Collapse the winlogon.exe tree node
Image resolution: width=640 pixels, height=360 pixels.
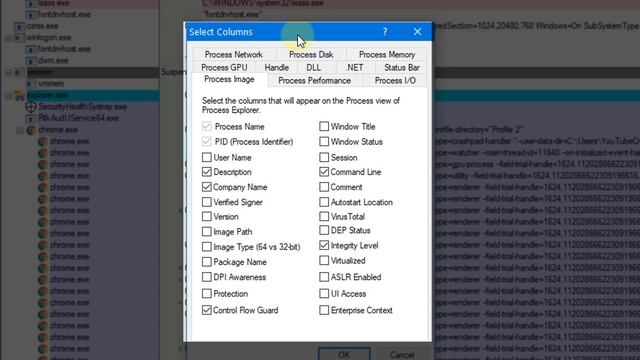8,38
